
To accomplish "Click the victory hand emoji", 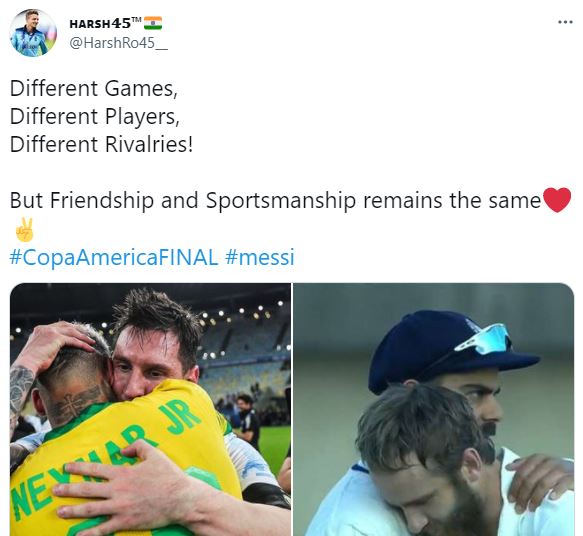I will point(25,230).
